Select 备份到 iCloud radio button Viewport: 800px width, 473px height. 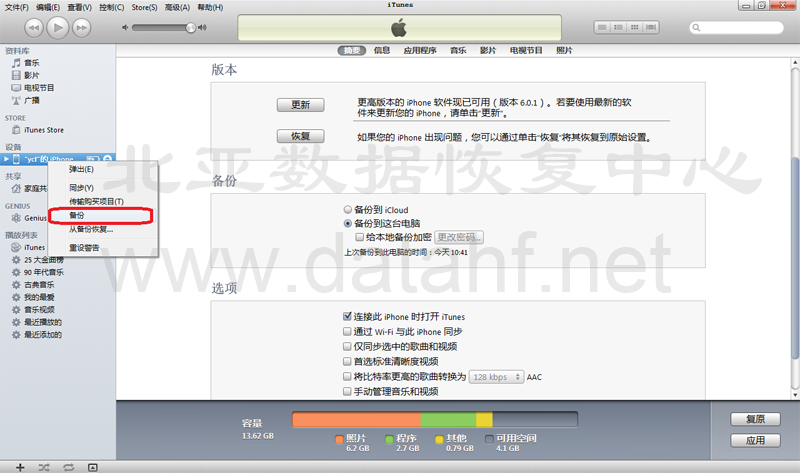point(348,210)
